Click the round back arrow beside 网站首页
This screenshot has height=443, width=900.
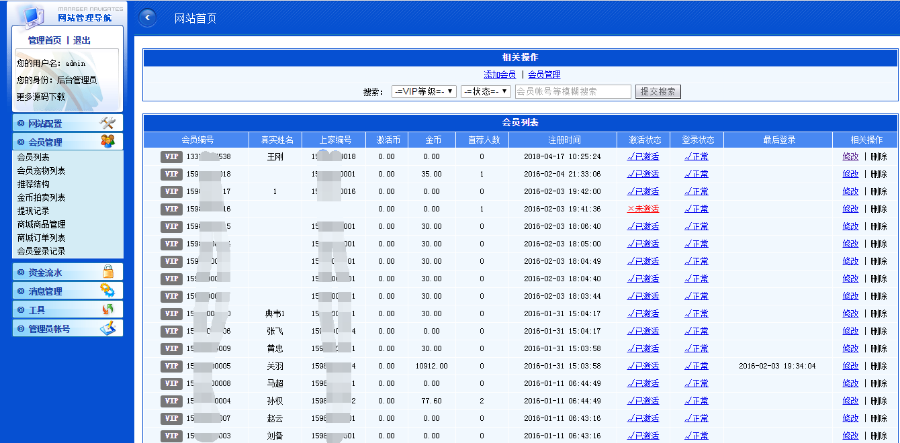tap(148, 18)
